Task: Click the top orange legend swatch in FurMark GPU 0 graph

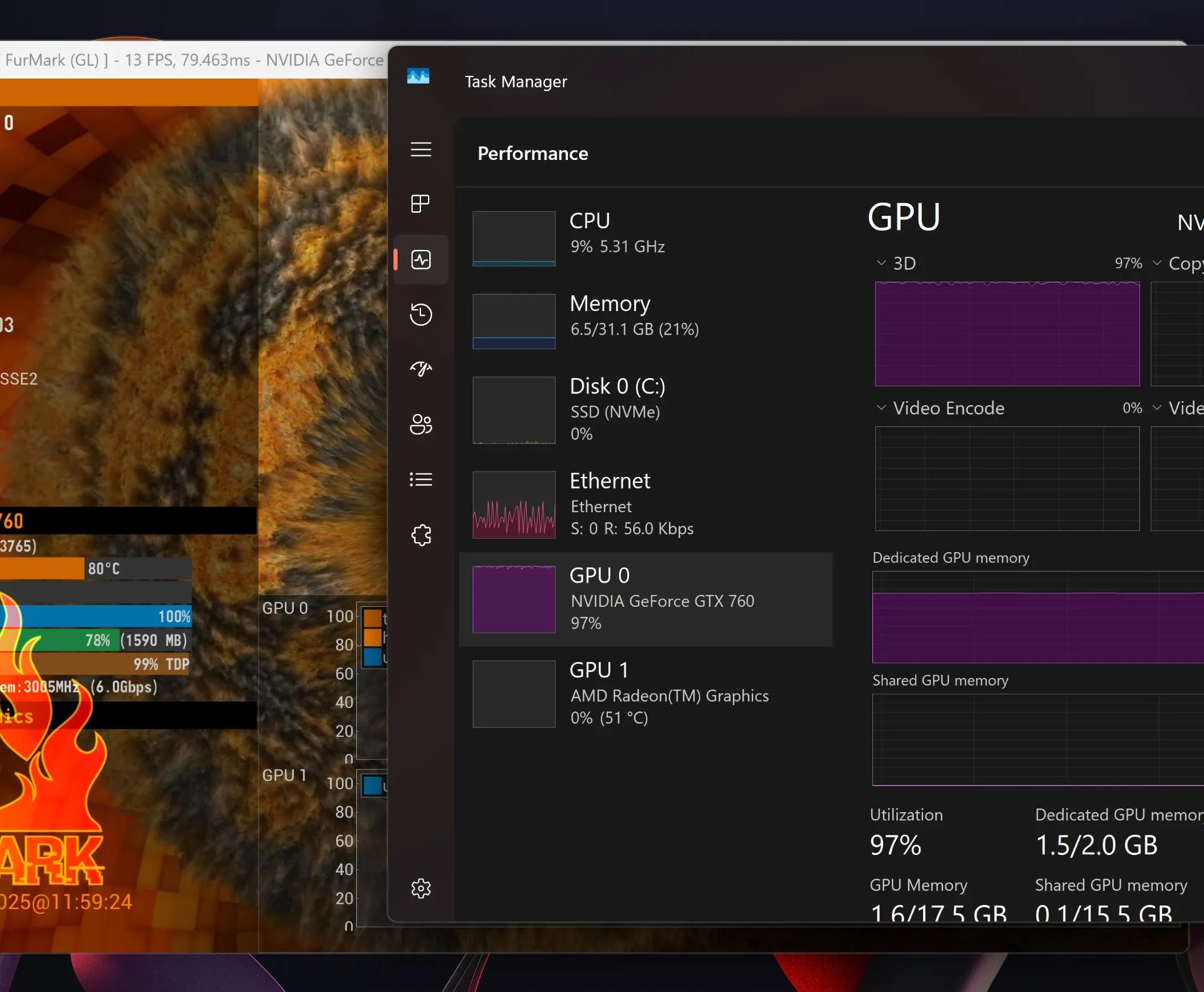Action: click(x=373, y=619)
